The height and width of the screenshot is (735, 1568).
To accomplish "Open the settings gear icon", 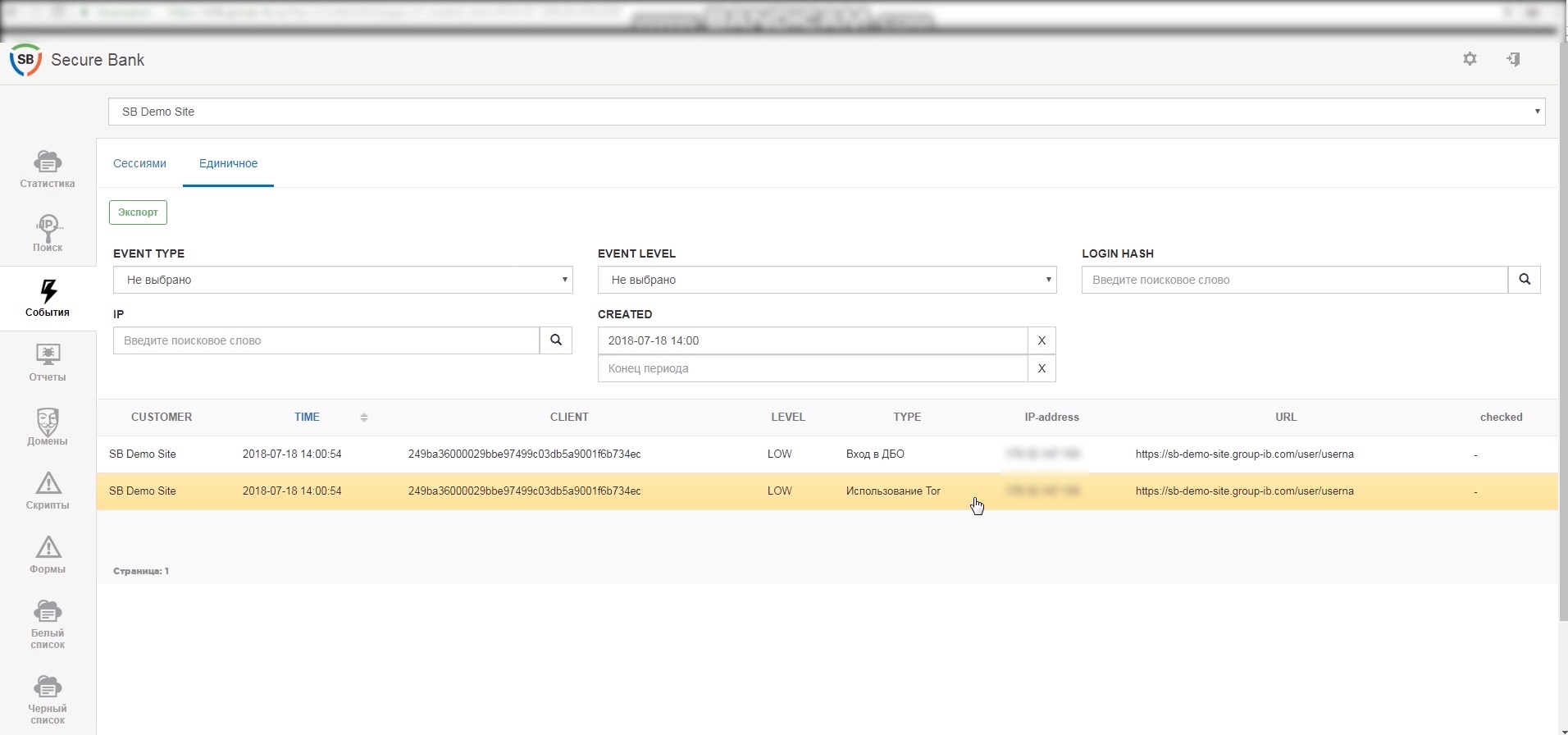I will point(1470,59).
